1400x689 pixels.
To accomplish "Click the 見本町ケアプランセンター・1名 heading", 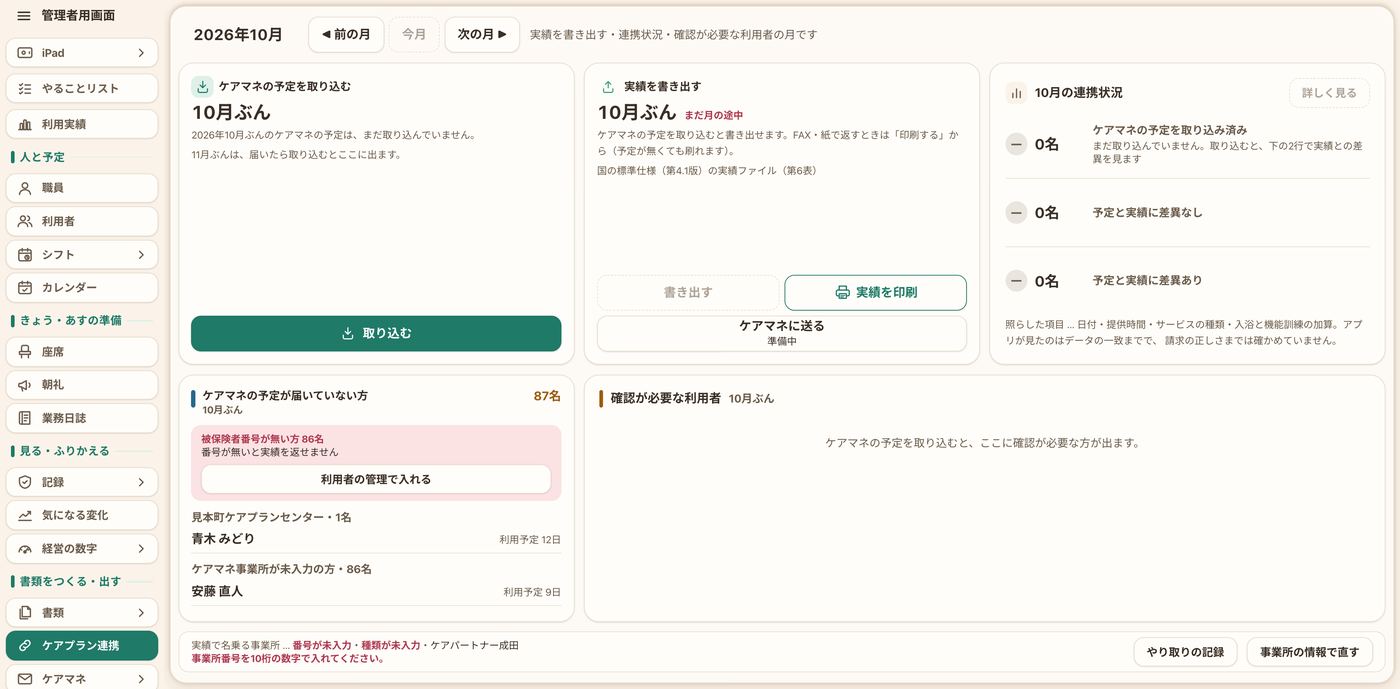I will click(271, 518).
